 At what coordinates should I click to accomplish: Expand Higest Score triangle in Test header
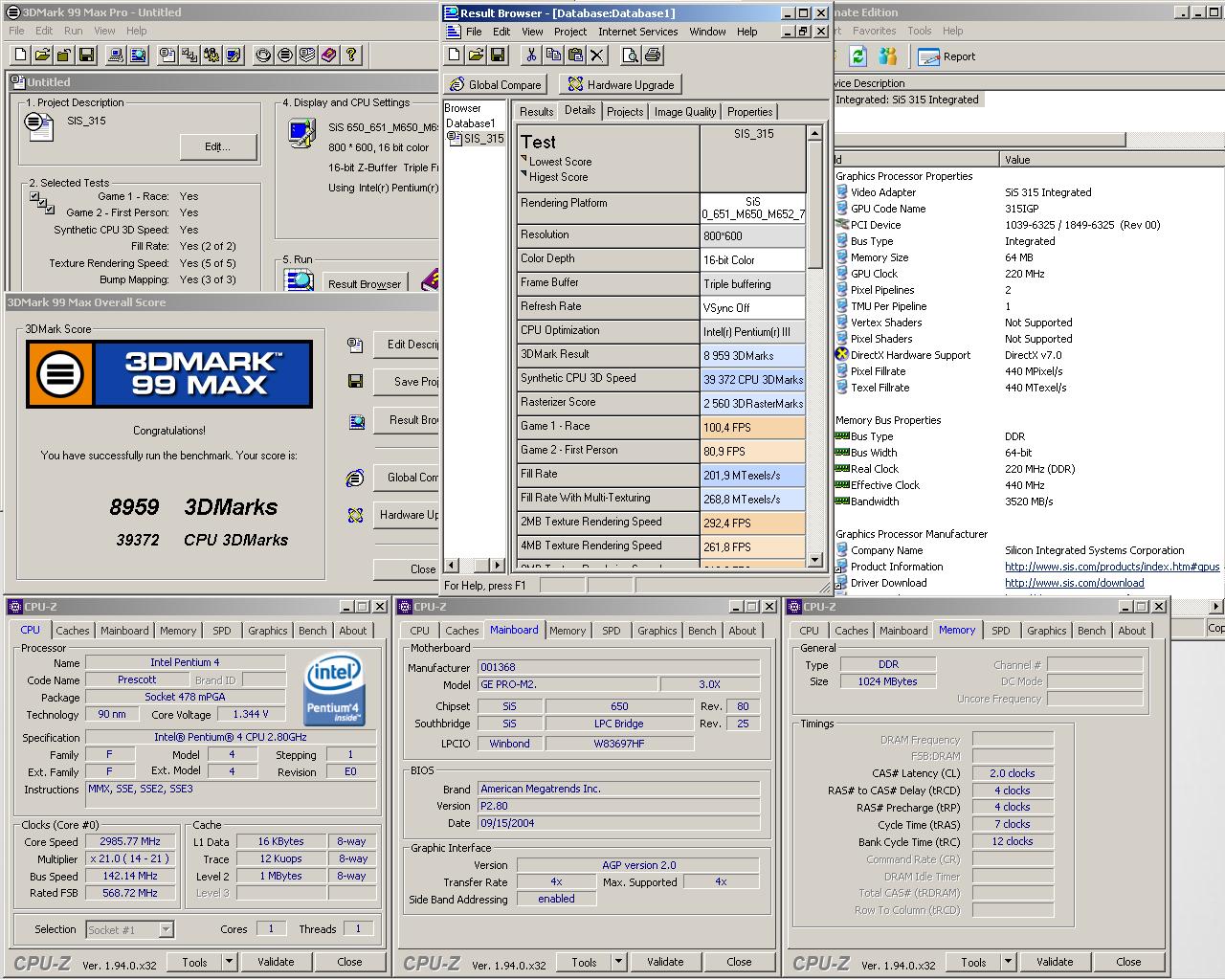click(x=524, y=174)
